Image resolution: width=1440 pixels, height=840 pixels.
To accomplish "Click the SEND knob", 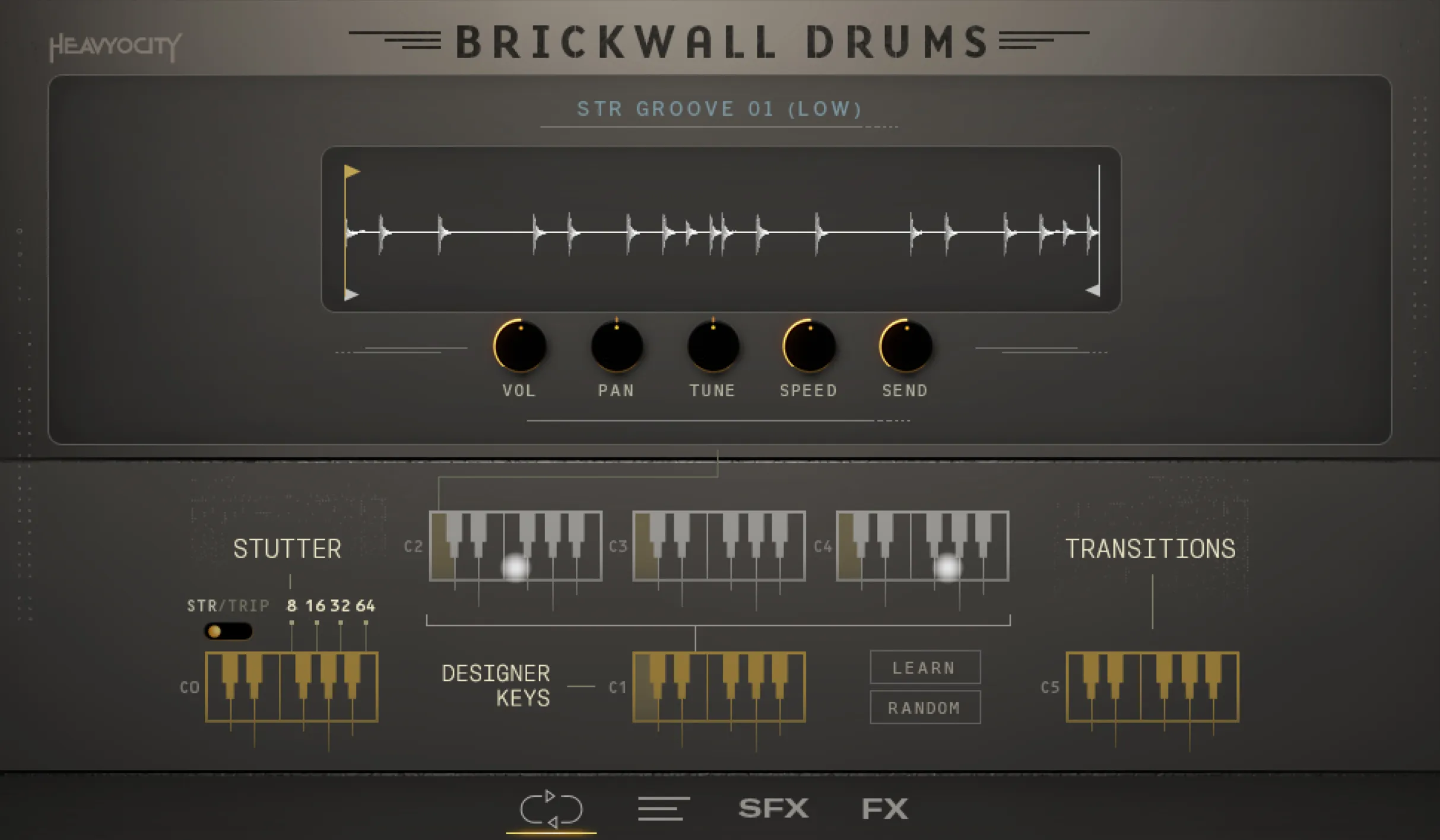I will (x=906, y=346).
